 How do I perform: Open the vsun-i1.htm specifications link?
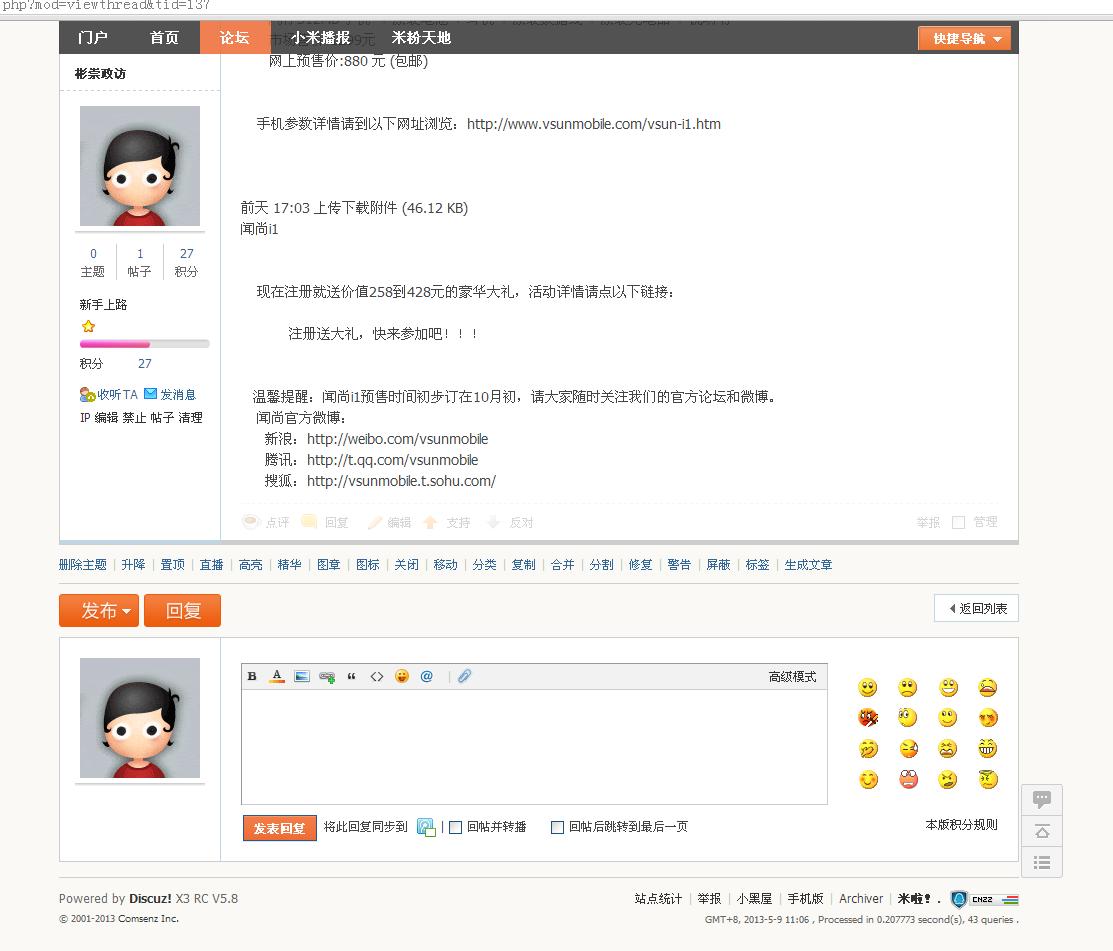(x=593, y=124)
